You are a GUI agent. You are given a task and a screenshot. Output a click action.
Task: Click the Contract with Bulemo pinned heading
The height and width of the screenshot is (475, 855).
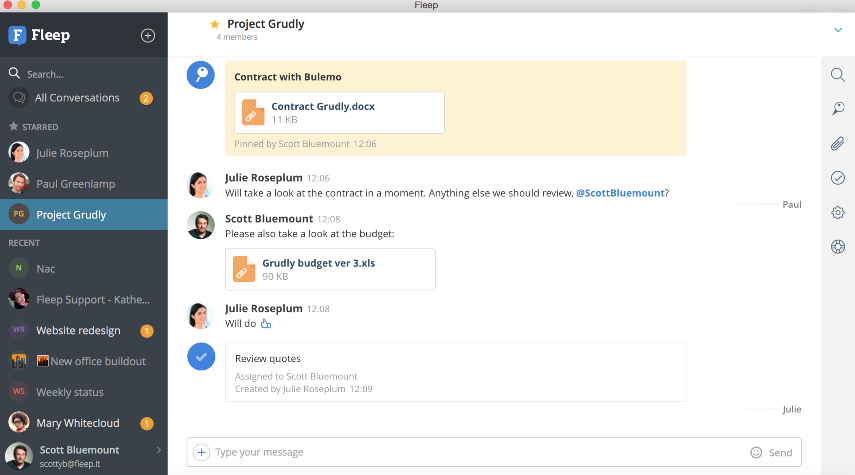point(288,77)
